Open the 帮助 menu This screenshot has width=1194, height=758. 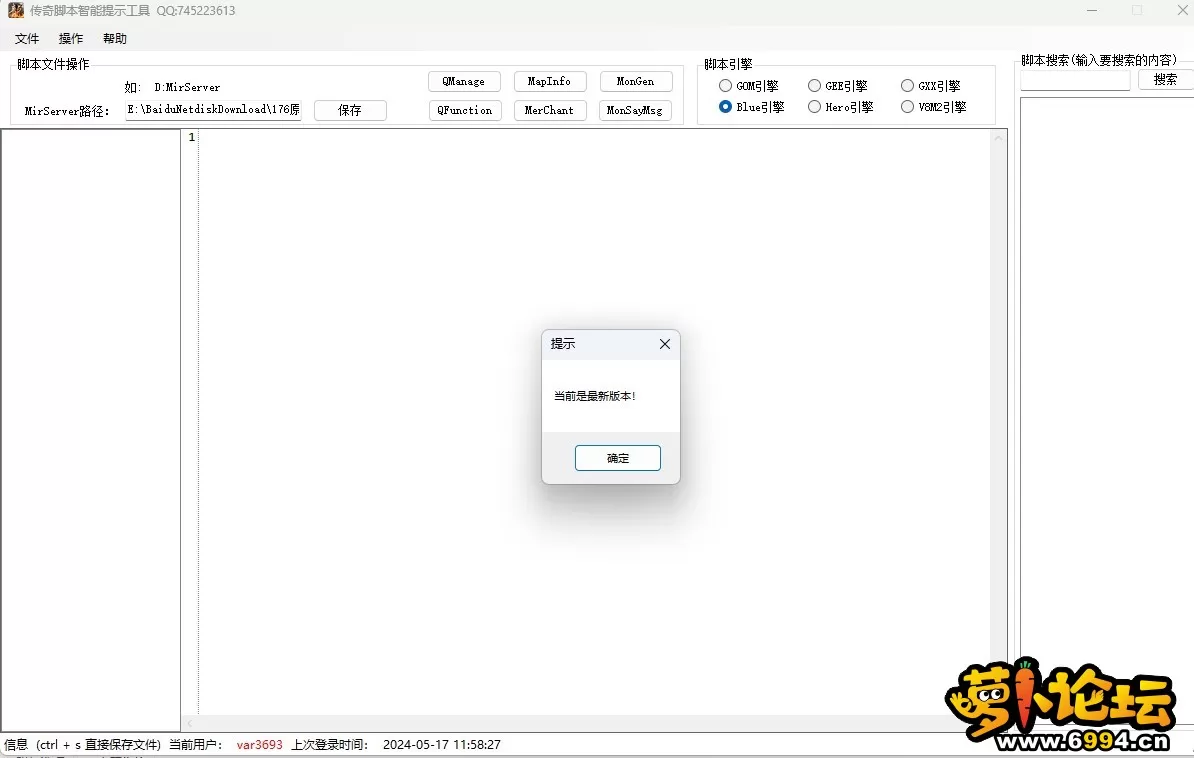click(115, 39)
